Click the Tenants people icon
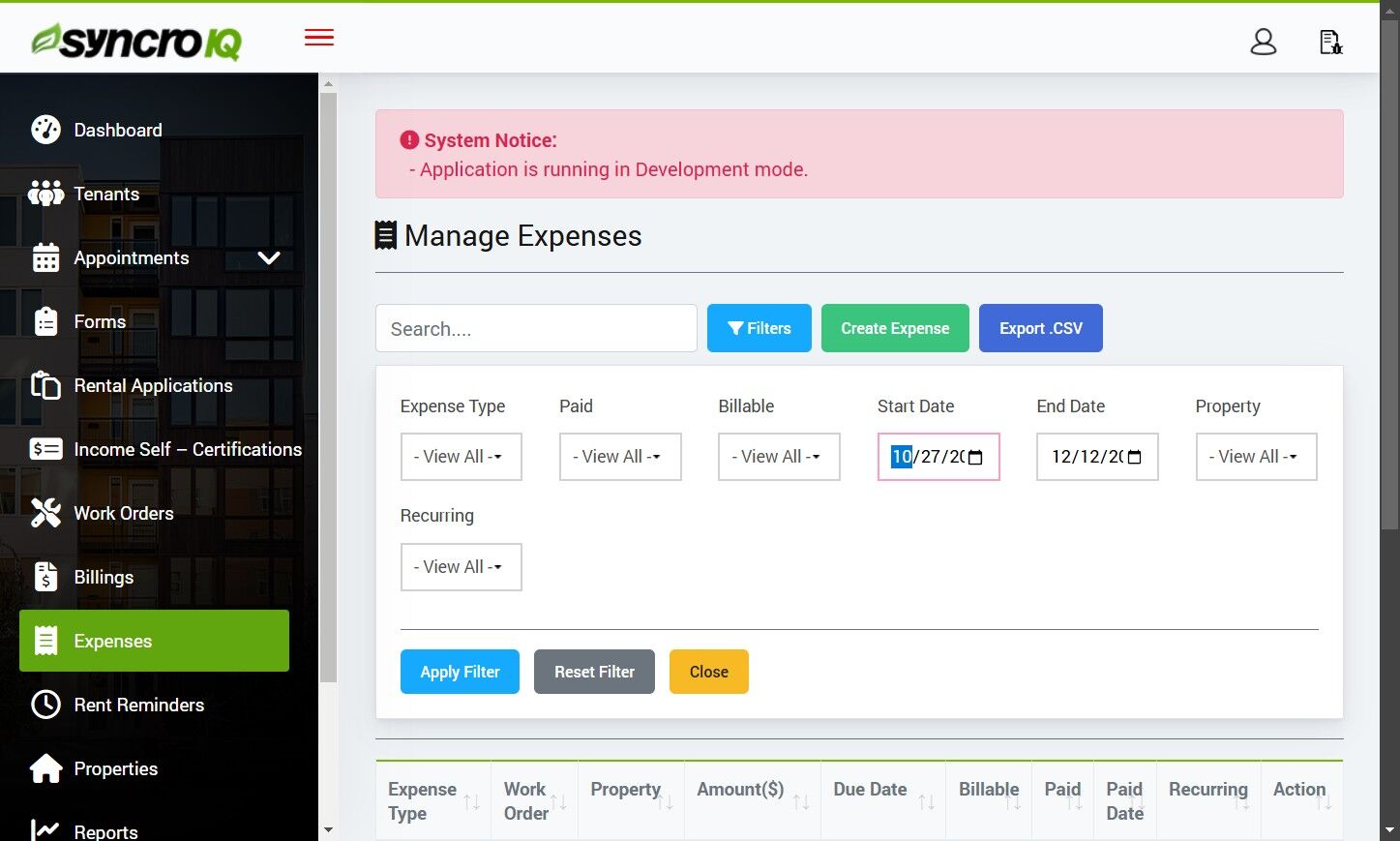This screenshot has height=841, width=1400. coord(45,194)
